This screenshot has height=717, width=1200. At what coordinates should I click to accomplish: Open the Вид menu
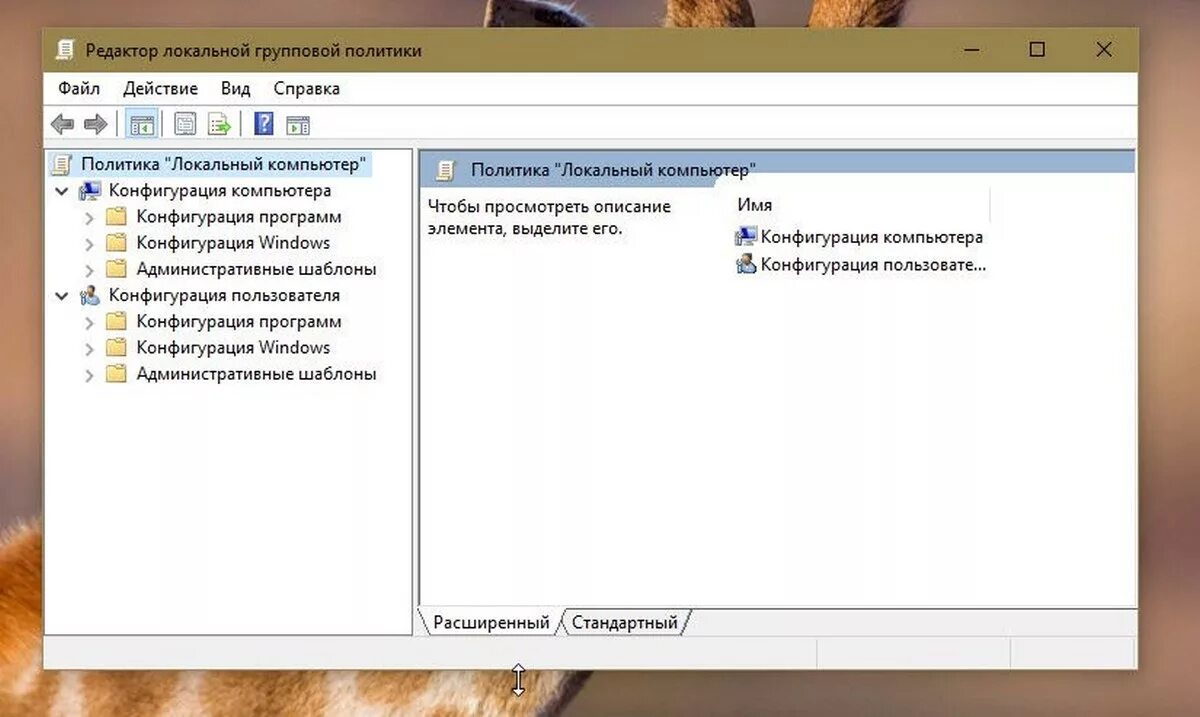click(235, 88)
